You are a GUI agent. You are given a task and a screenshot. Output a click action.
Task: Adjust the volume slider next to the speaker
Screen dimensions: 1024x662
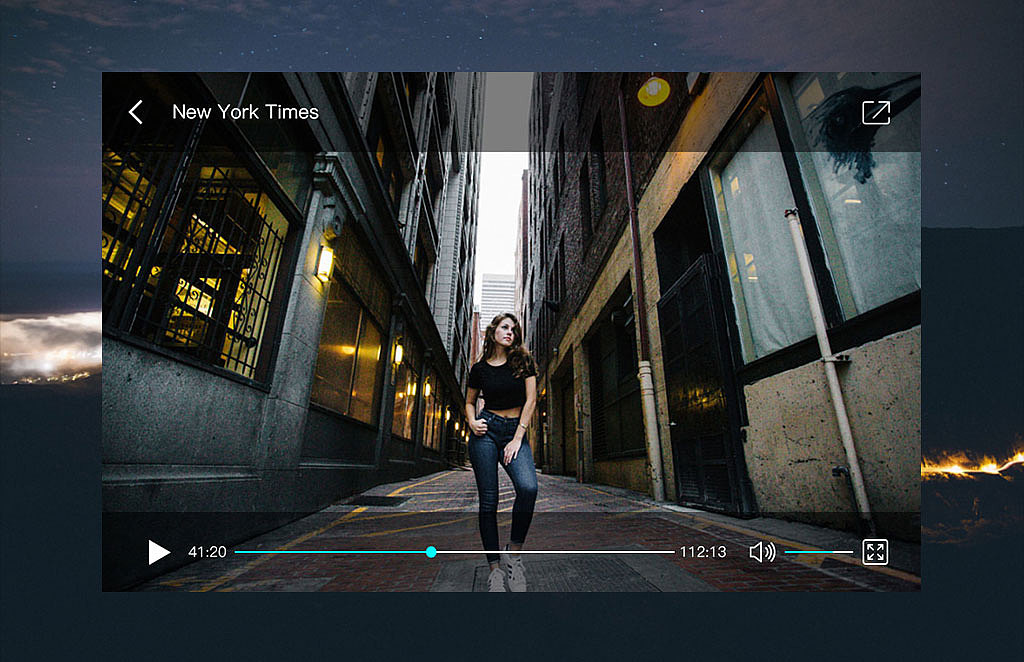(818, 552)
